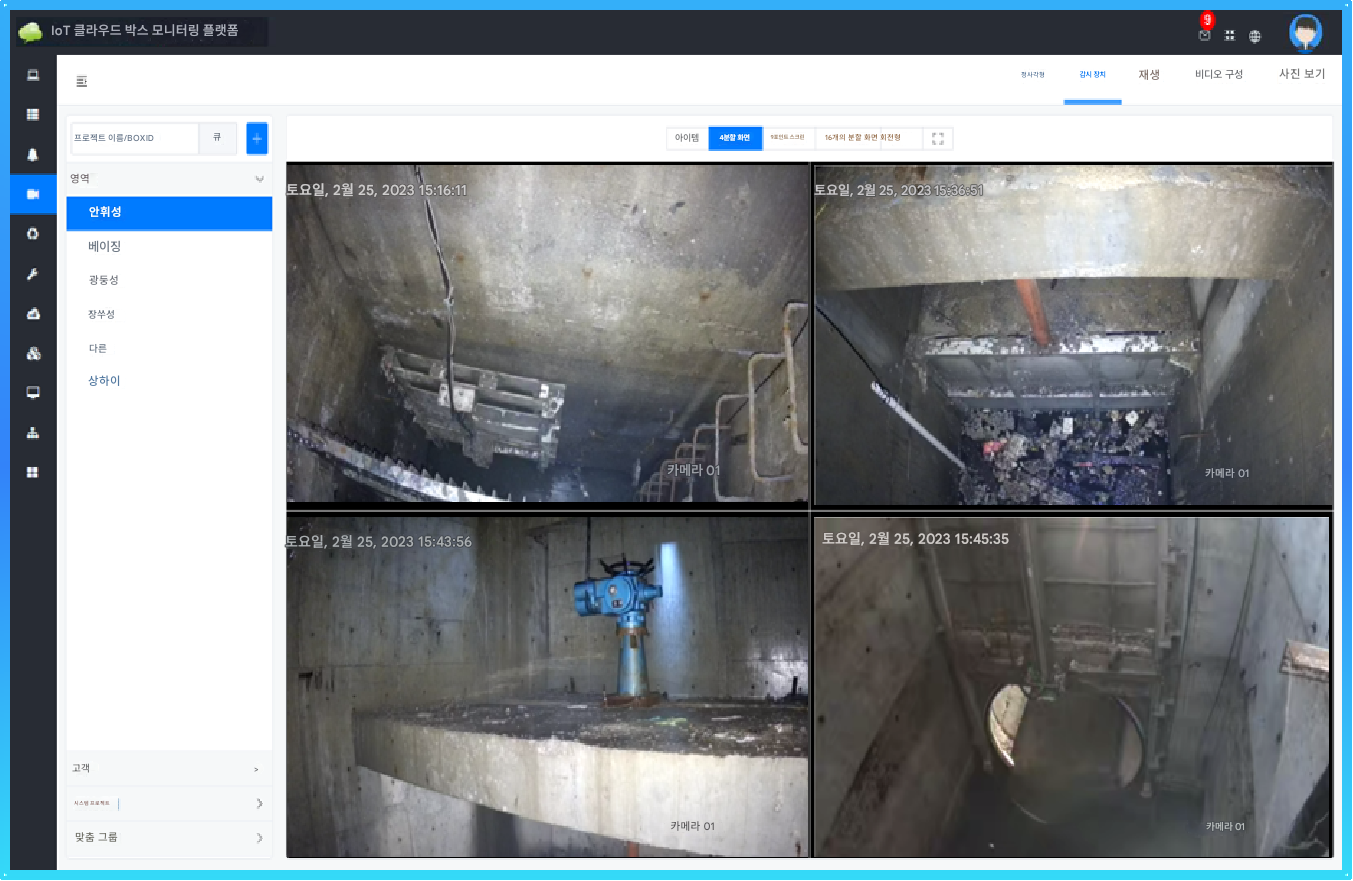The height and width of the screenshot is (881, 1353).
Task: Click the blue plus add button
Action: pos(257,138)
